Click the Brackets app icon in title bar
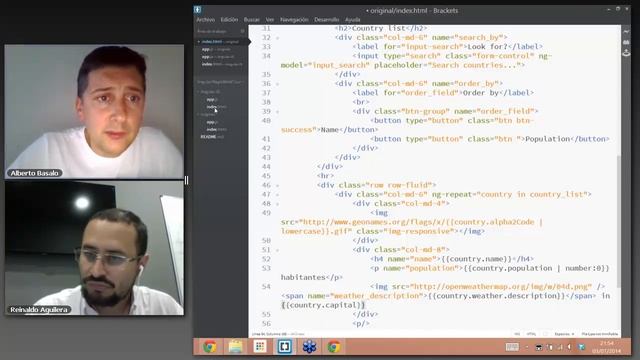Screen dimensions: 640x360 pos(198,9)
